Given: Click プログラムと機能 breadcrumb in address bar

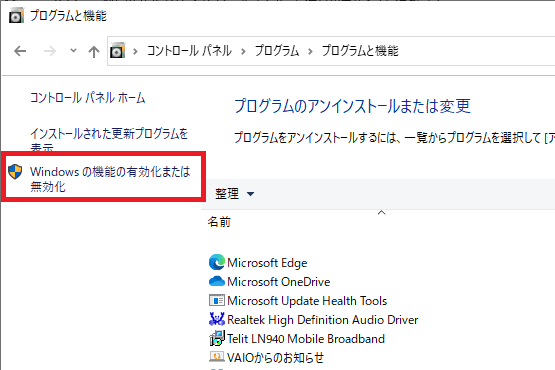Looking at the screenshot, I should (360, 51).
